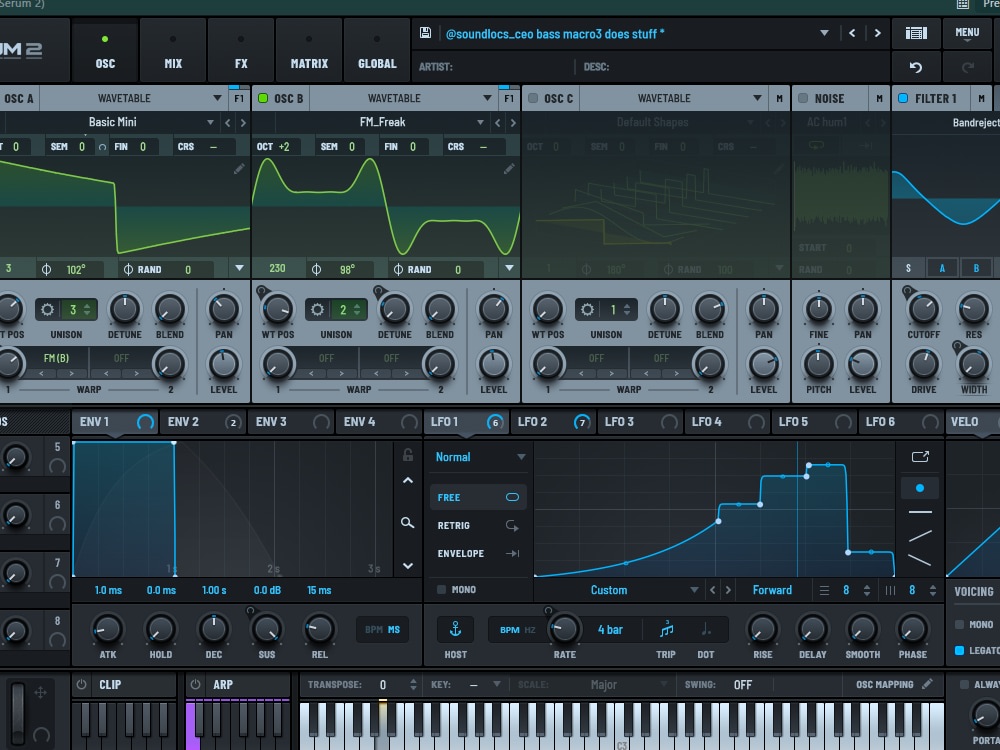Viewport: 1000px width, 750px height.
Task: Save preset using the floppy disk icon
Action: tap(425, 33)
